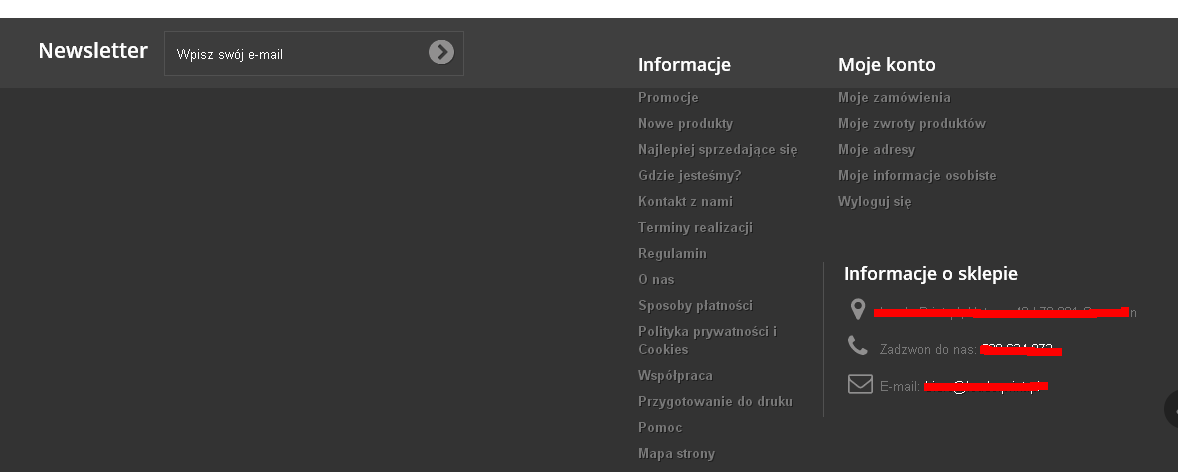The height and width of the screenshot is (472, 1178).
Task: View Terminy realizacji page
Action: [695, 228]
